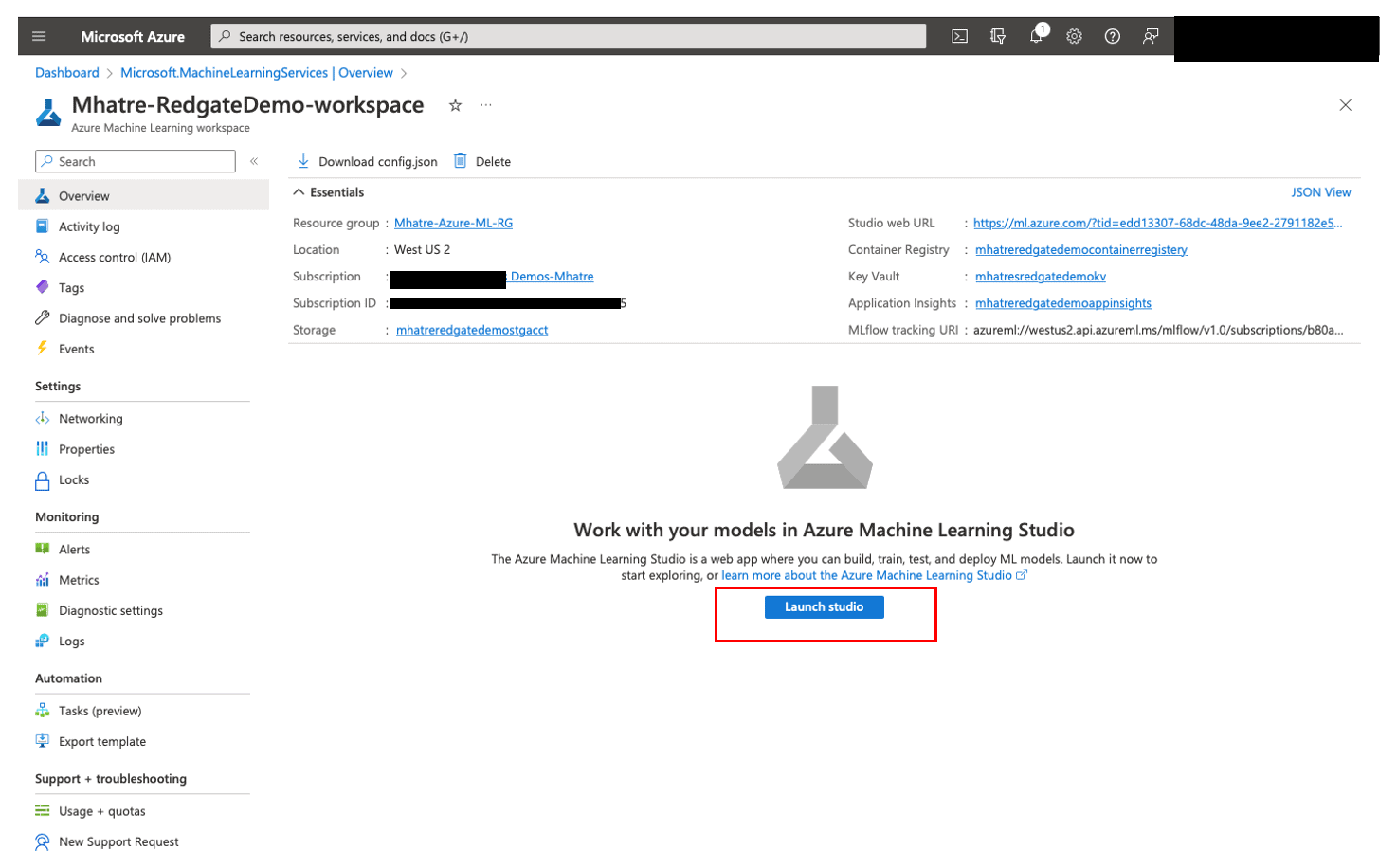Open the Mhatre-Azure-ML-RG resource group link

point(453,223)
